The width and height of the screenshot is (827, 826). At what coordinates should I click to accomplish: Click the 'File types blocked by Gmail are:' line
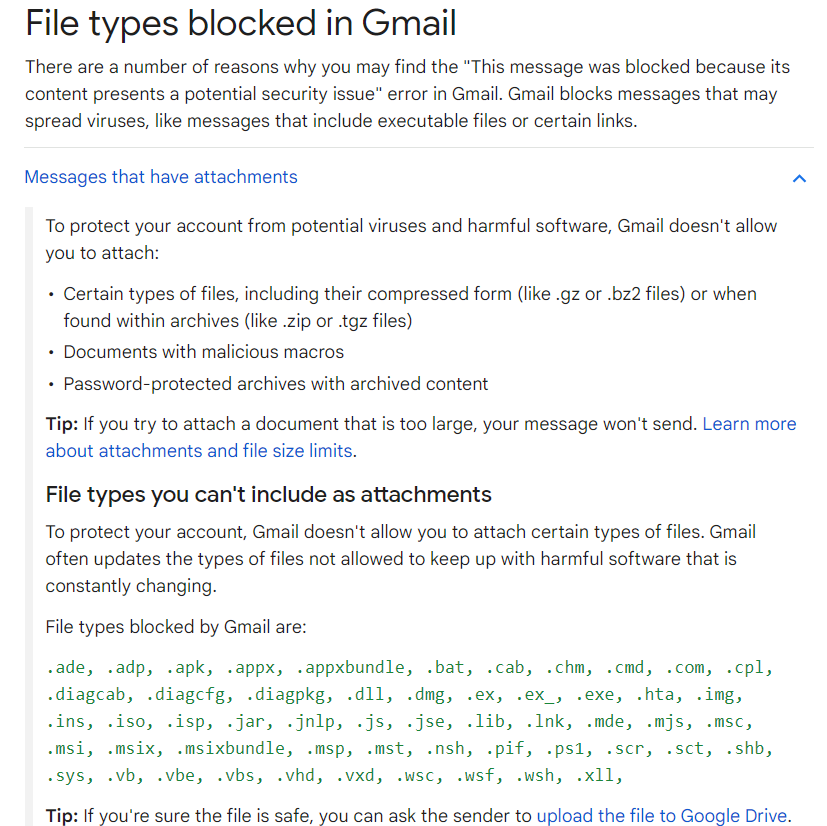pyautogui.click(x=176, y=628)
